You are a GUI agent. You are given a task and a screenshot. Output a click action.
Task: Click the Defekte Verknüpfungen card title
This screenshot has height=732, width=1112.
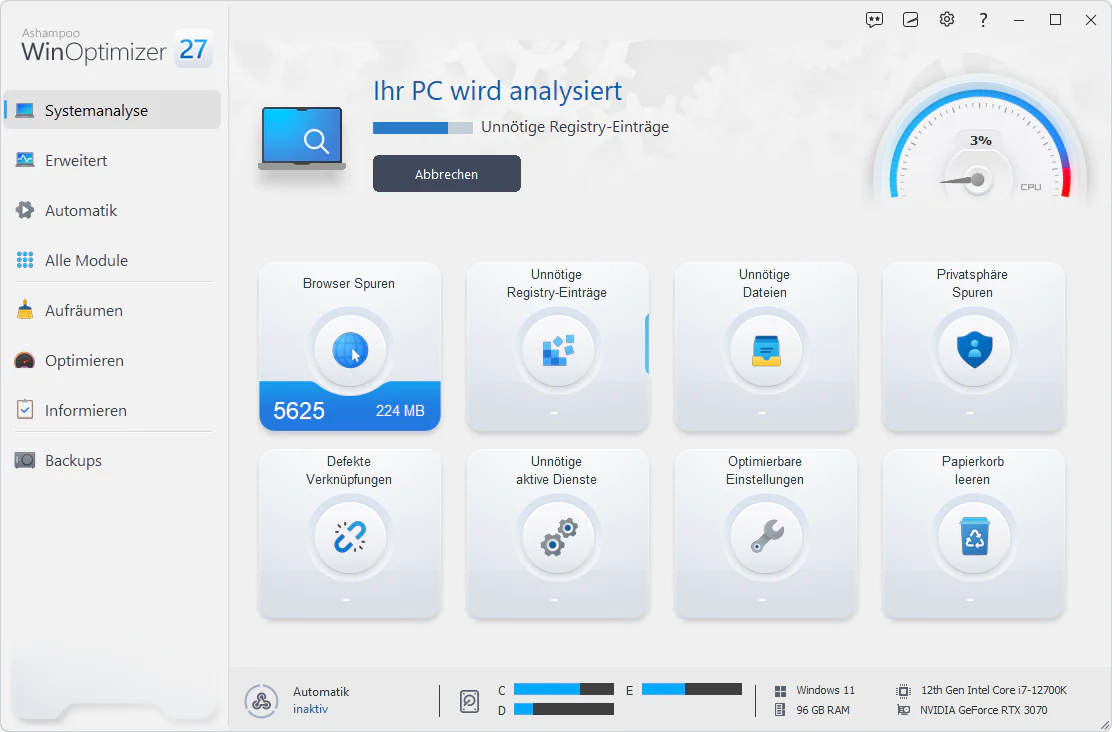coord(348,470)
